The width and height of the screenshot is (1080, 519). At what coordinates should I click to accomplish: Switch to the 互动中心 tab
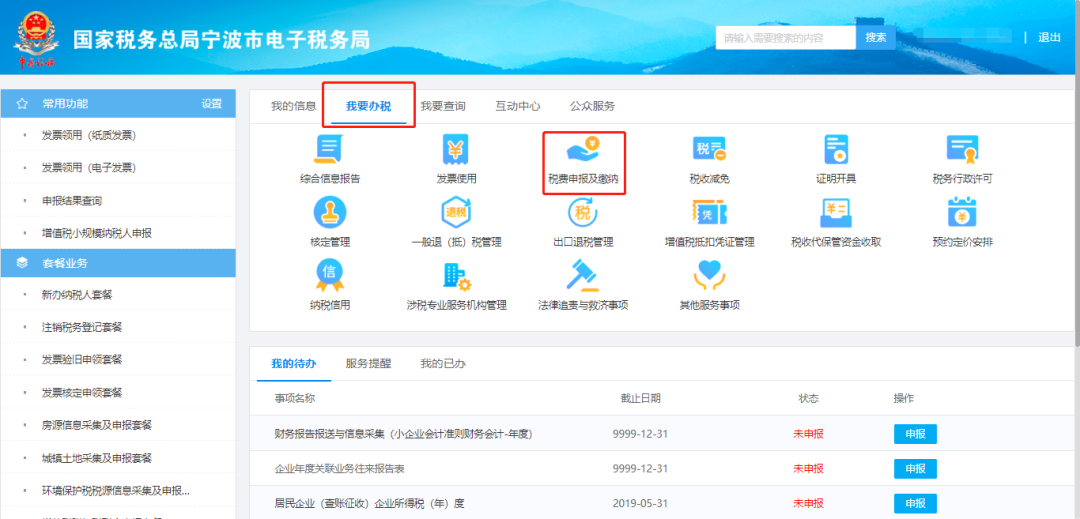[x=517, y=106]
